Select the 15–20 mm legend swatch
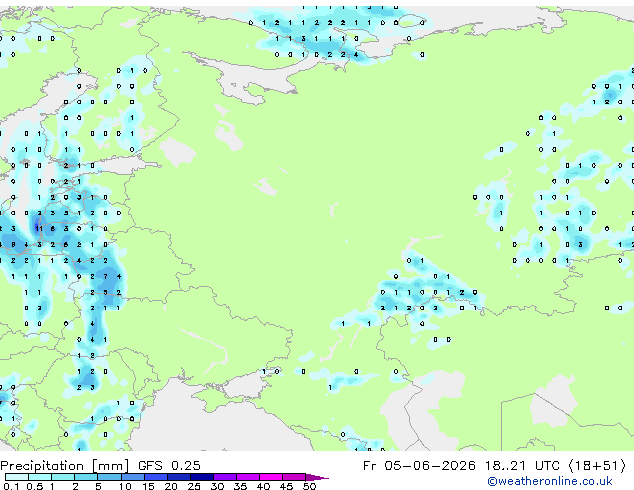This screenshot has width=634, height=490. point(156,477)
